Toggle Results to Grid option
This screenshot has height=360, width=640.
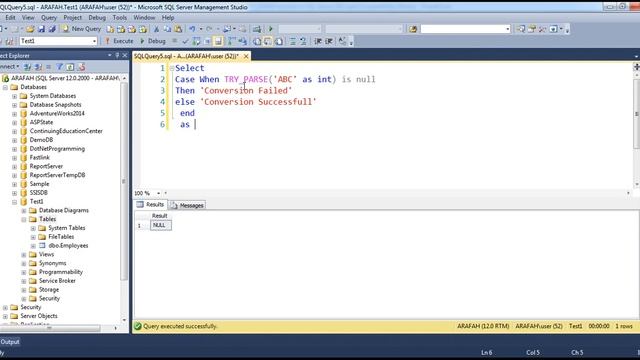(x=268, y=41)
